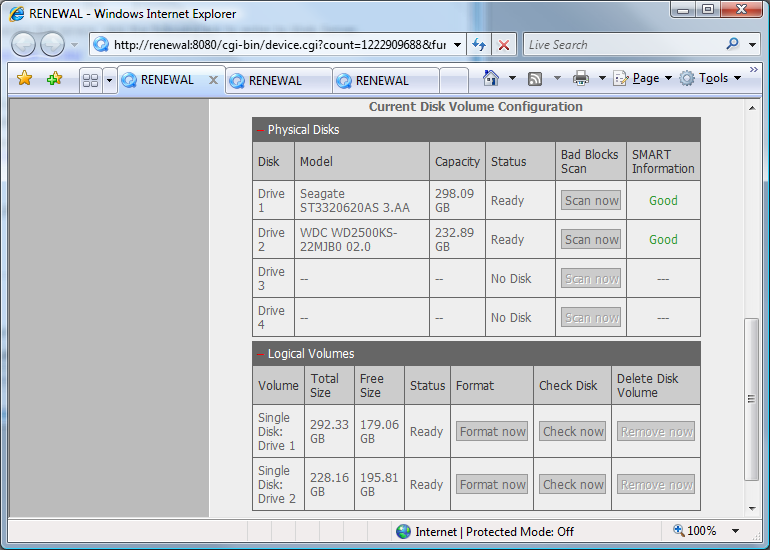This screenshot has height=550, width=770.
Task: Switch to the third RENEWAL tab
Action: tap(382, 81)
